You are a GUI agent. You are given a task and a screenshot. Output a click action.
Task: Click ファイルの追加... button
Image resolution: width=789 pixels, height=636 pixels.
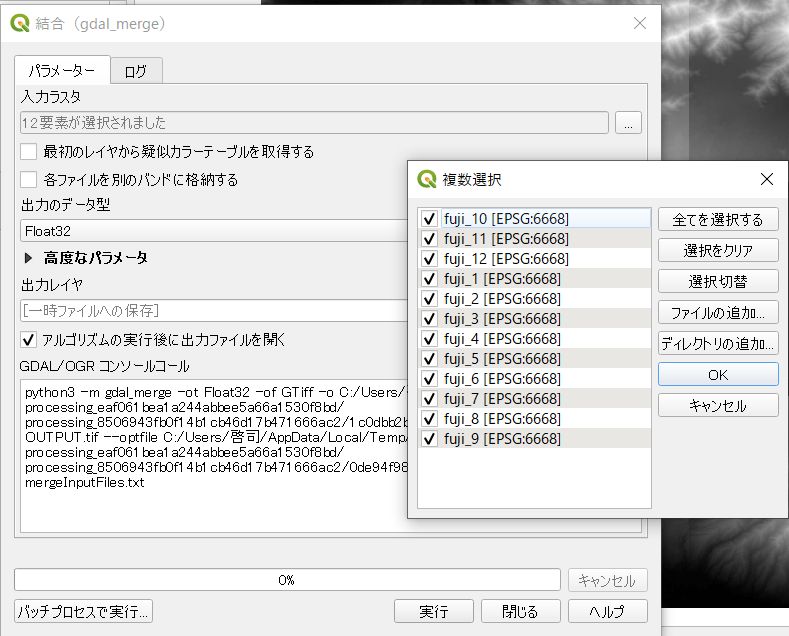tap(718, 312)
